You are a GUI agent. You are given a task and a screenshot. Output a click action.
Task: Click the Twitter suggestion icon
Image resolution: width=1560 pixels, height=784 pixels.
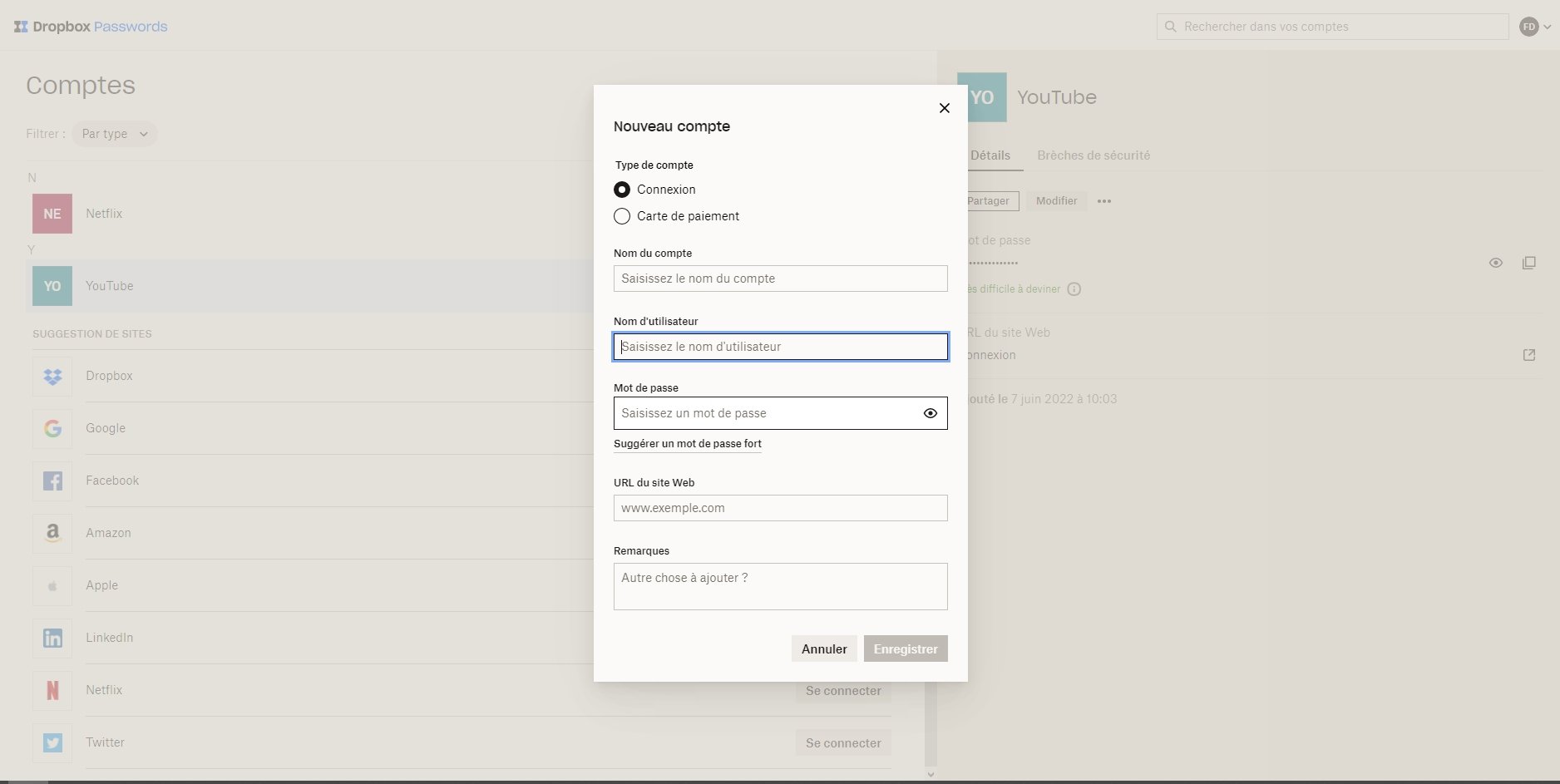(52, 742)
